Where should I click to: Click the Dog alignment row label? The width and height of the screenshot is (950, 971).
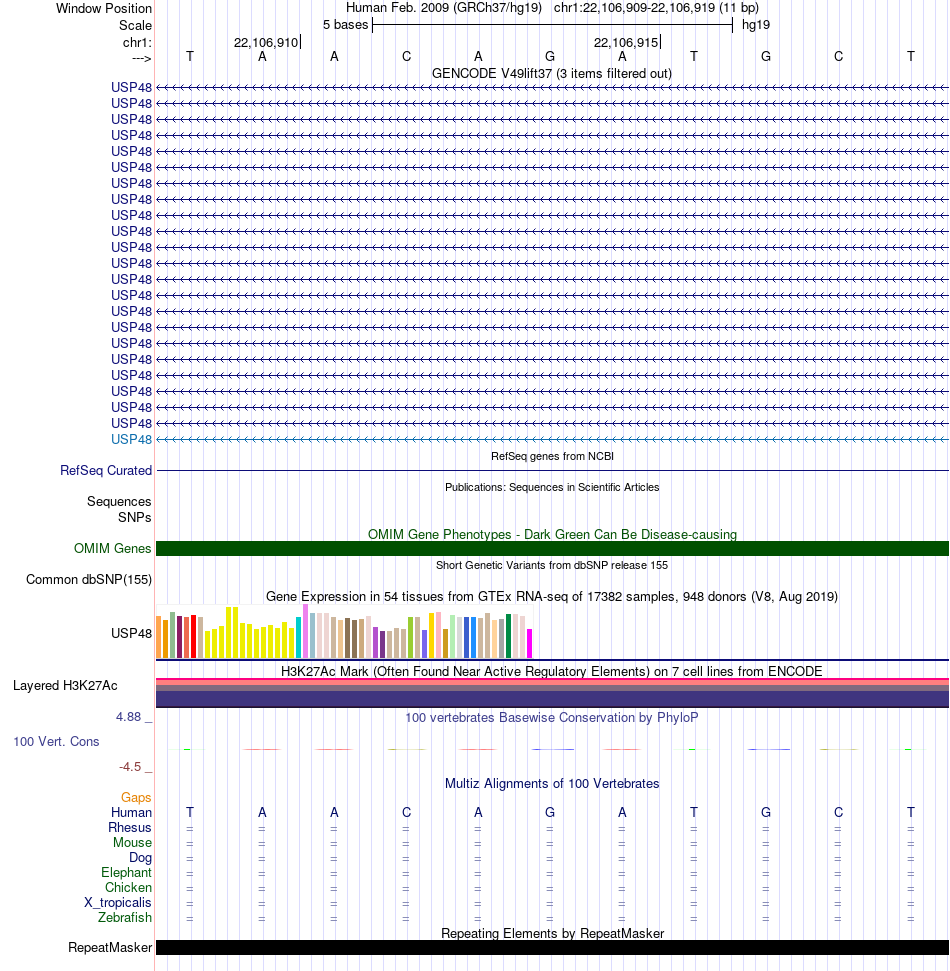tap(141, 858)
